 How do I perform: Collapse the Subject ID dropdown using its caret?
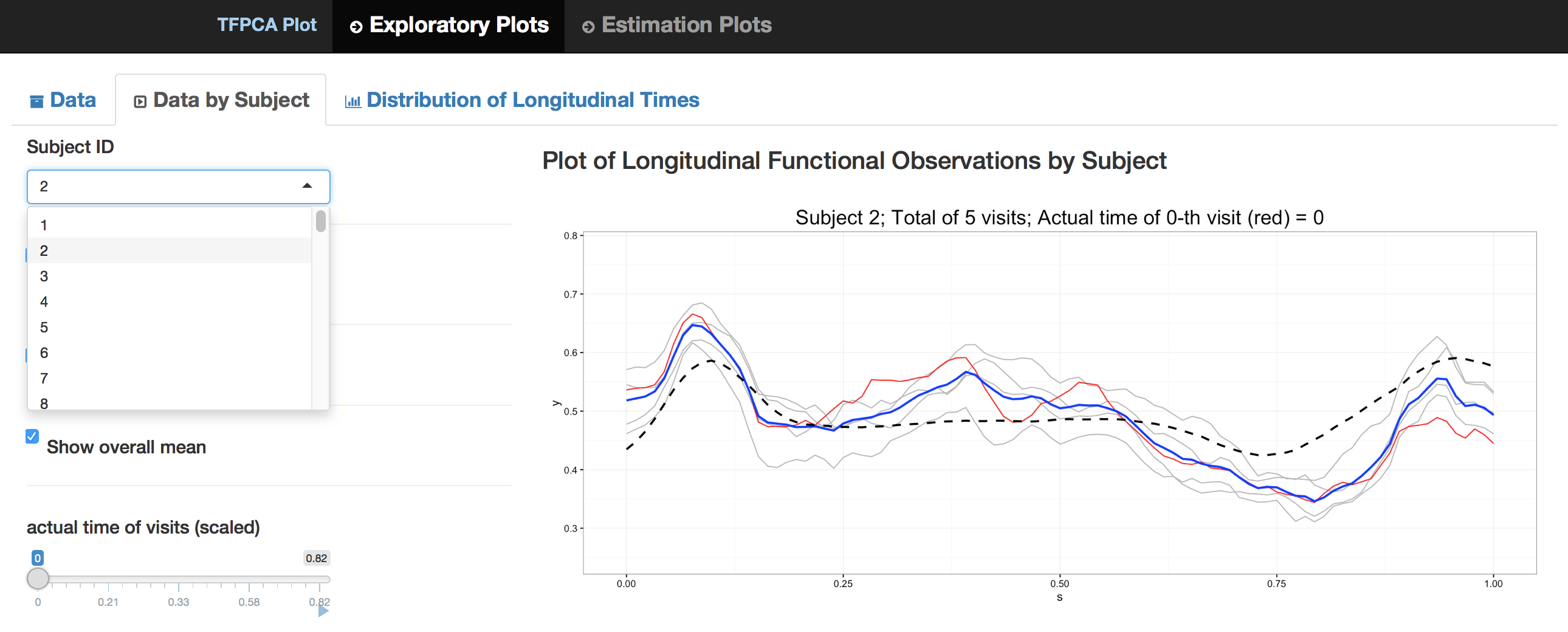pos(308,187)
